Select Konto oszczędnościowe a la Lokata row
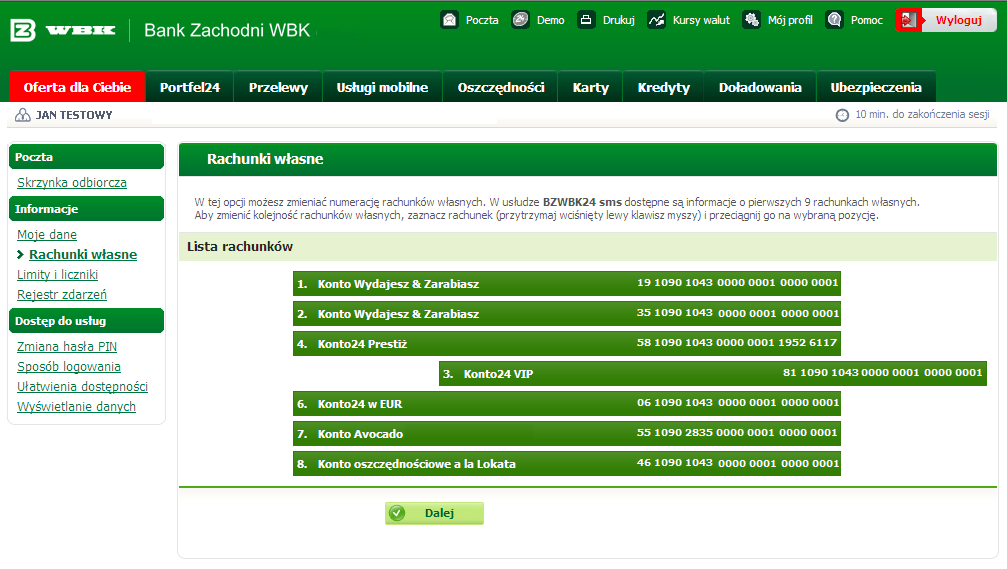1007x569 pixels. click(x=566, y=464)
